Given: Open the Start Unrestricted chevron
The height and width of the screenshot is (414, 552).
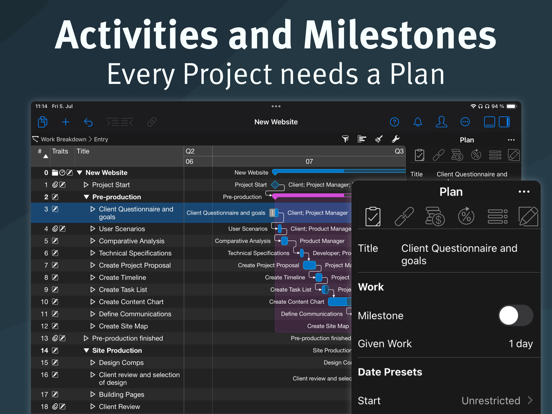Looking at the screenshot, I should 530,400.
